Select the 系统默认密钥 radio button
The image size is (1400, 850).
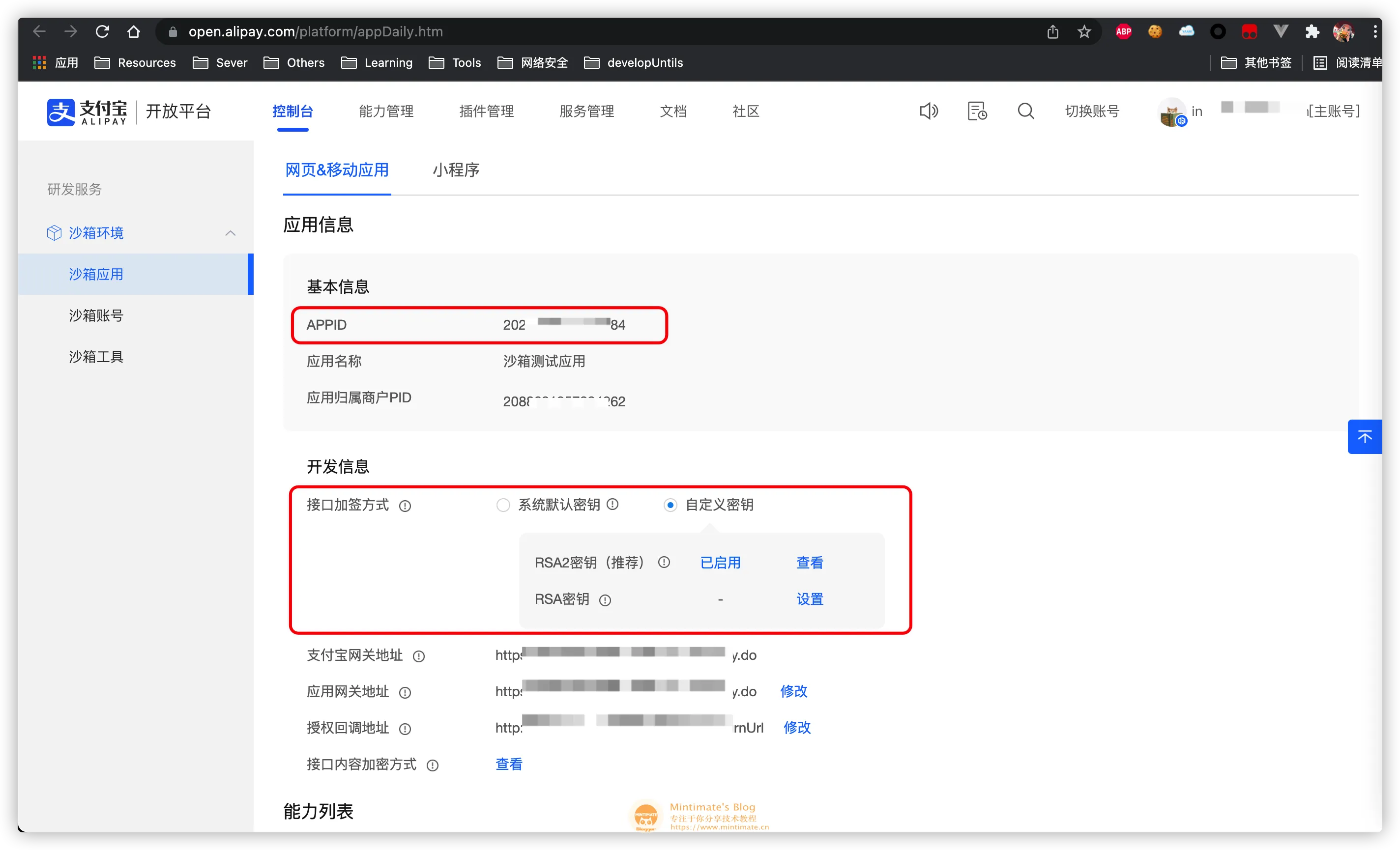(x=503, y=505)
